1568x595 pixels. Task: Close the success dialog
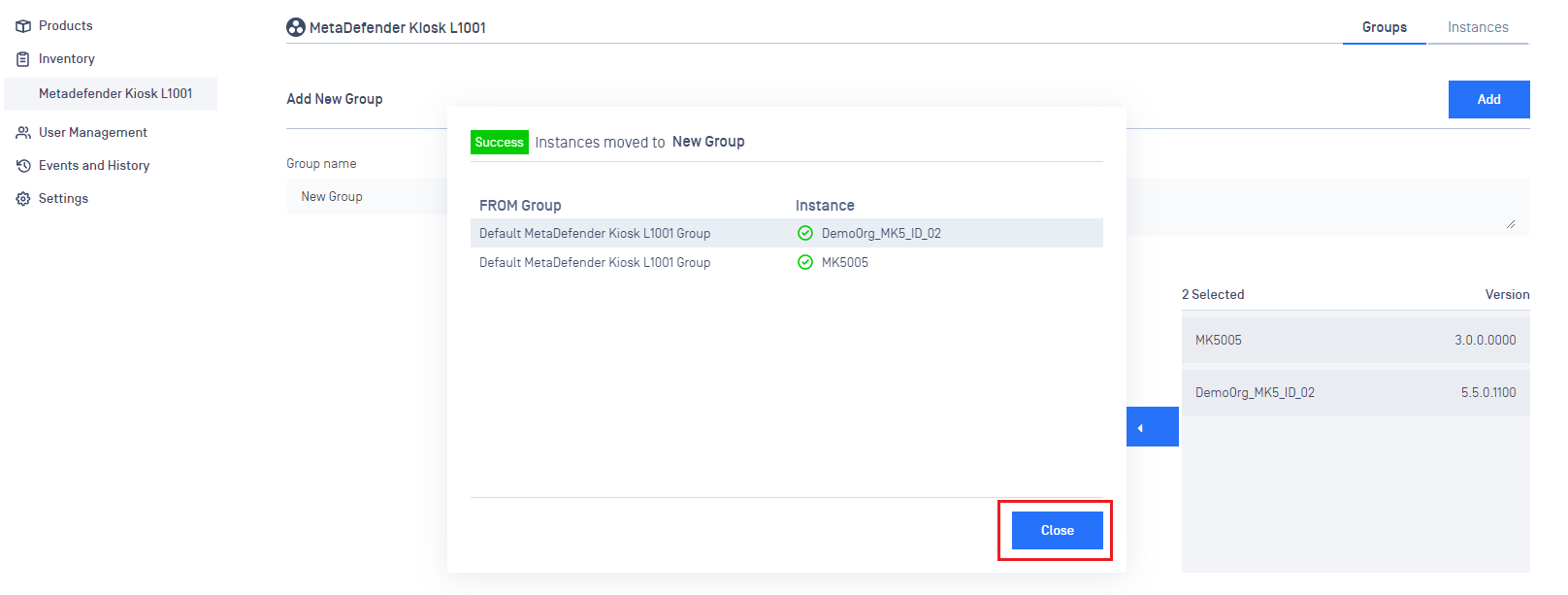(1058, 531)
